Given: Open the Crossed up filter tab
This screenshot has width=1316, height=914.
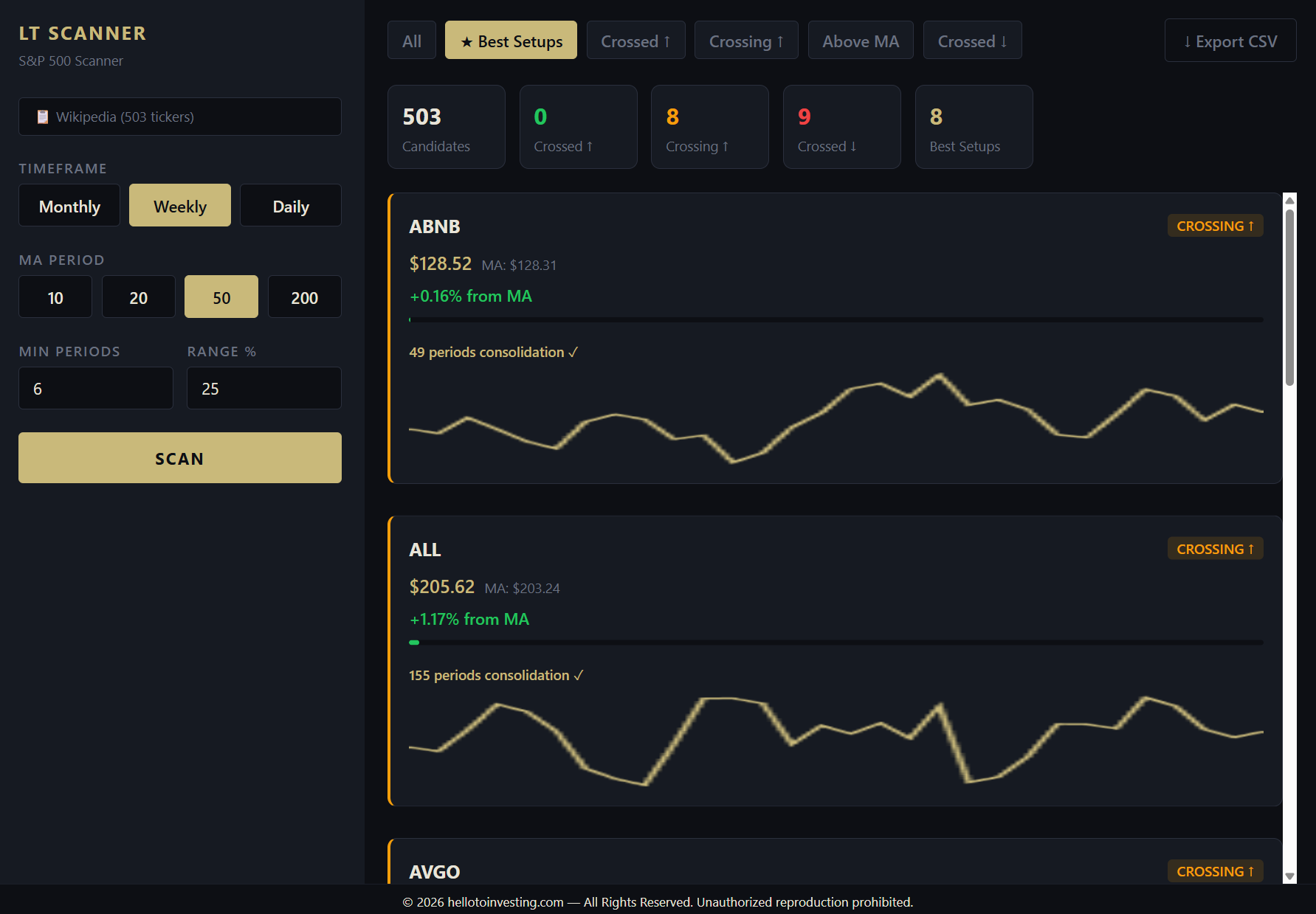Looking at the screenshot, I should (x=635, y=41).
